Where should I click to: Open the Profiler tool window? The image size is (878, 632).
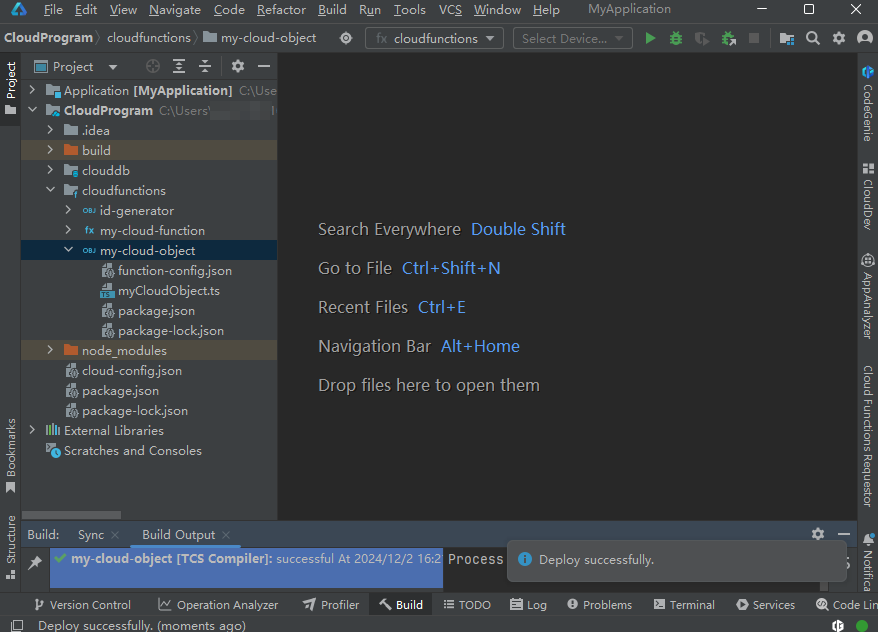coord(335,605)
